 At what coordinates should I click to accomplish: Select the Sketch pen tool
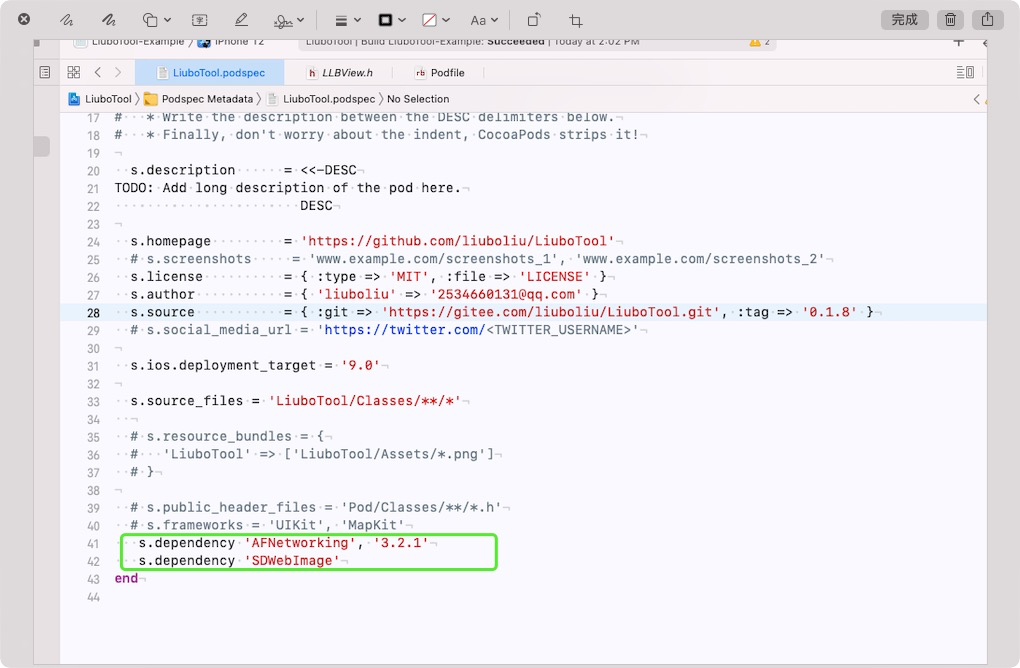click(x=66, y=20)
